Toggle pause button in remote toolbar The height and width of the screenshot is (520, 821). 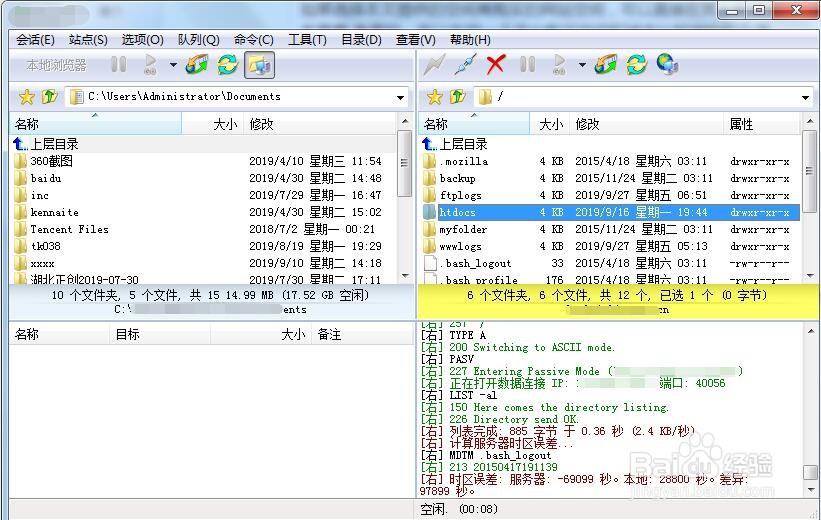click(527, 65)
